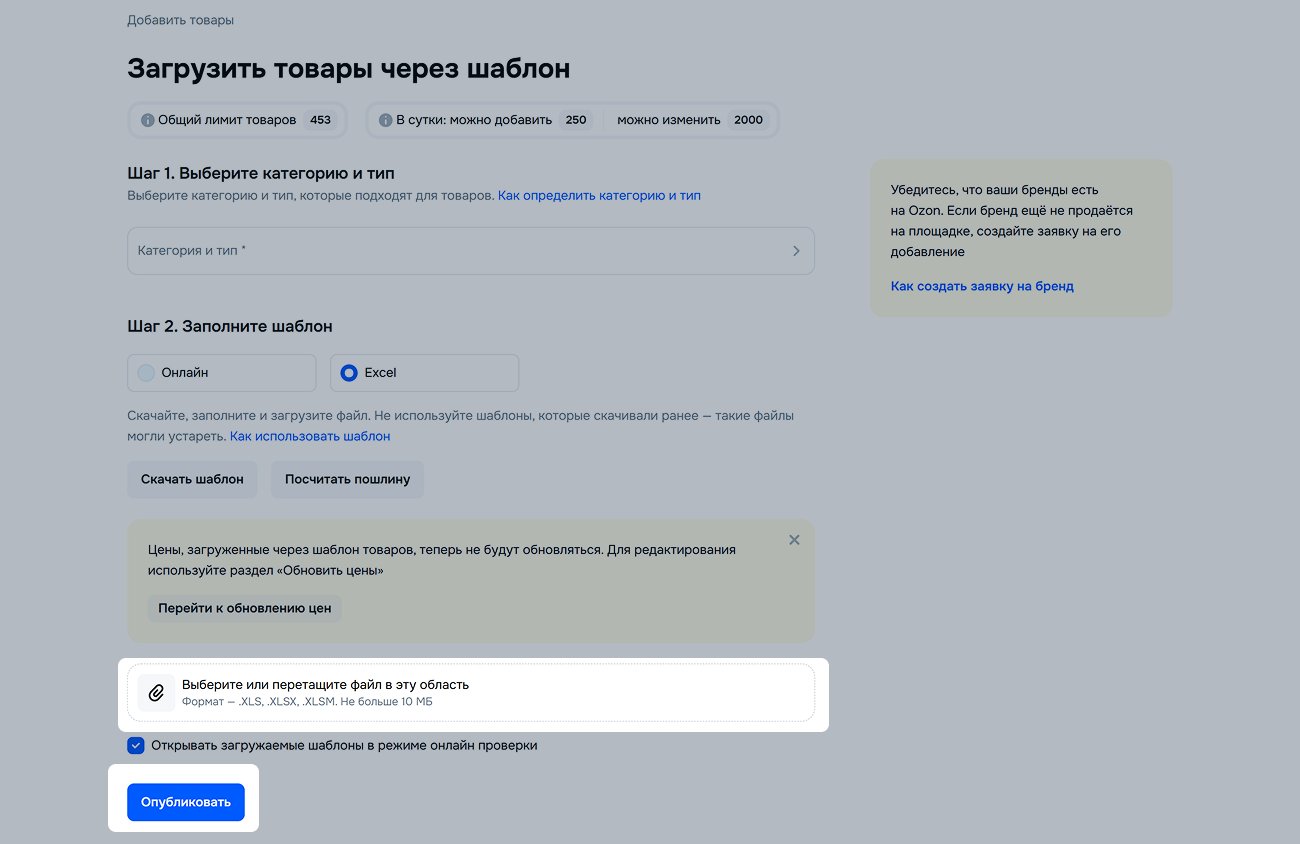
Task: Click info icon beside 'Общий лимит товаров'
Action: (147, 120)
